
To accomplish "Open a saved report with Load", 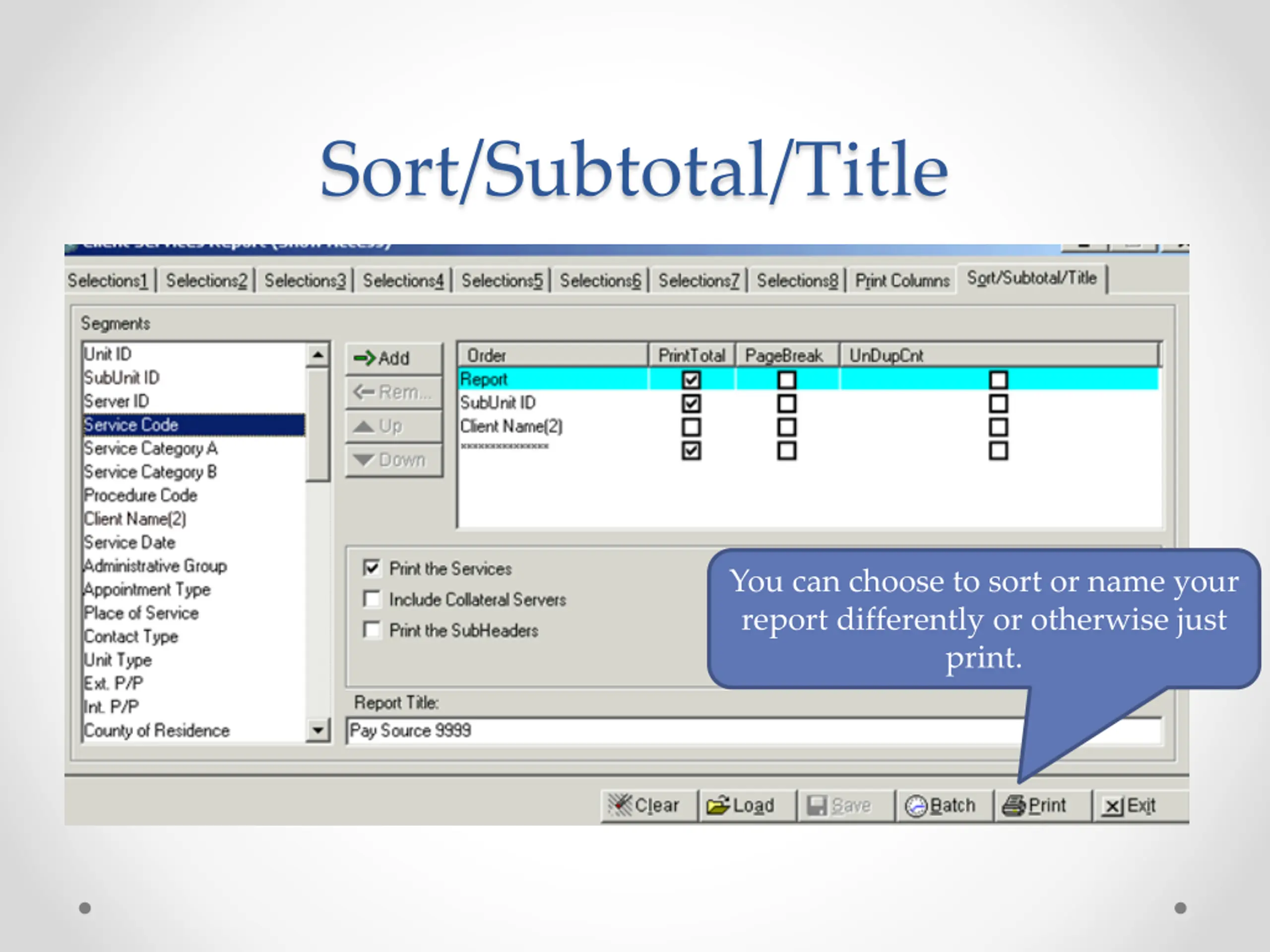I will coord(746,805).
